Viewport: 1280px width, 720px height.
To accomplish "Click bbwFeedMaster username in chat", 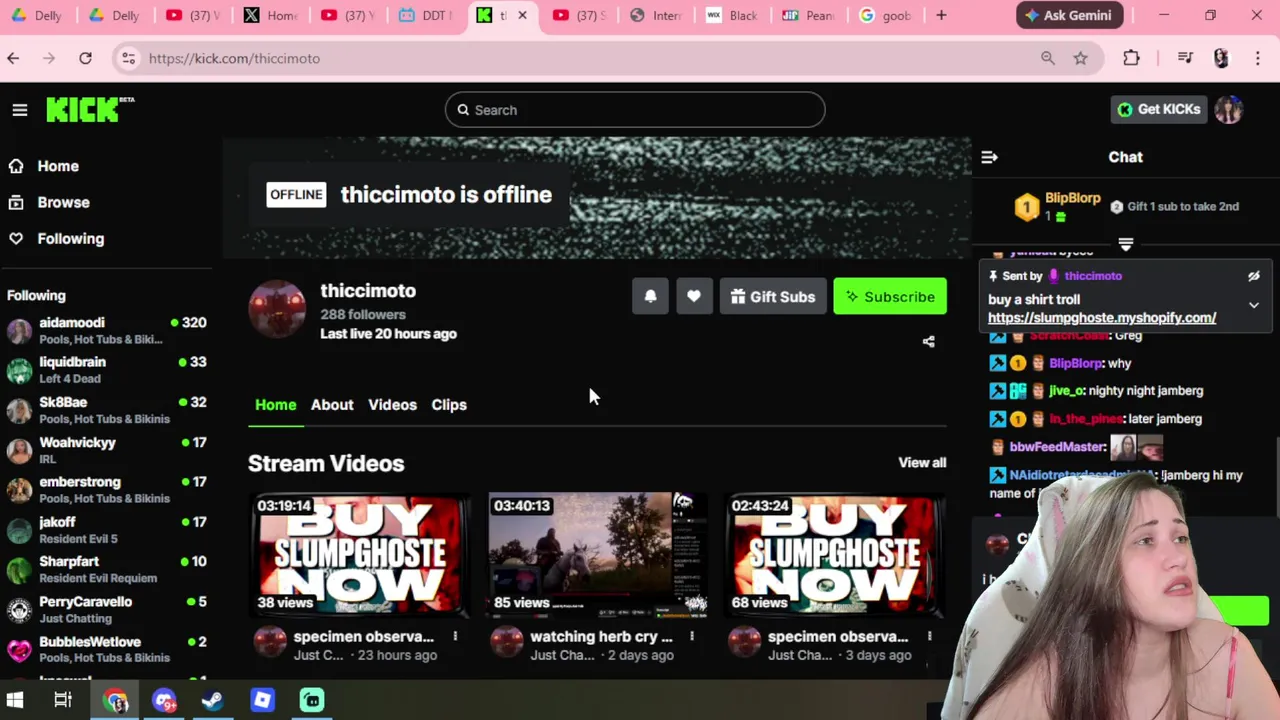I will 1057,447.
